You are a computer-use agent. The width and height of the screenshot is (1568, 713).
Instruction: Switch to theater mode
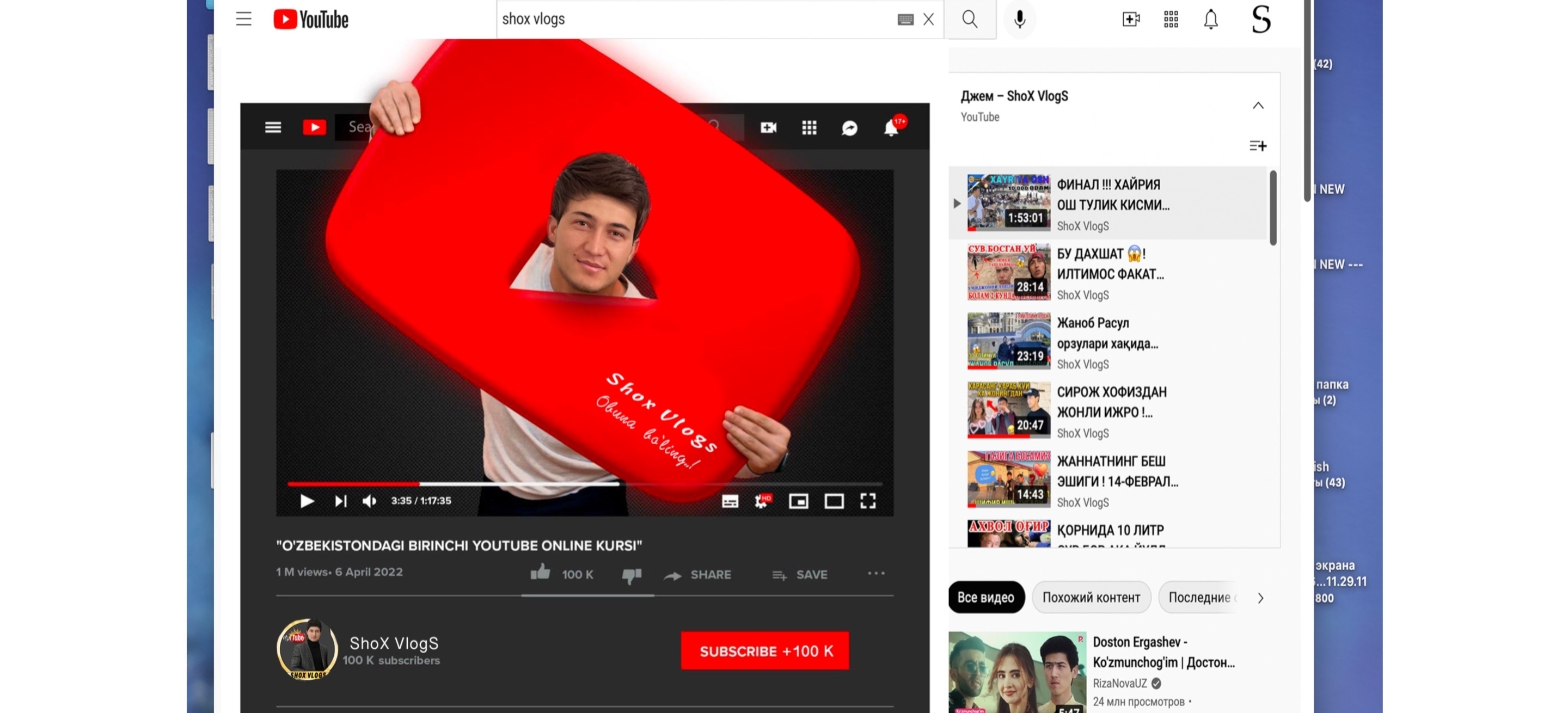tap(834, 501)
